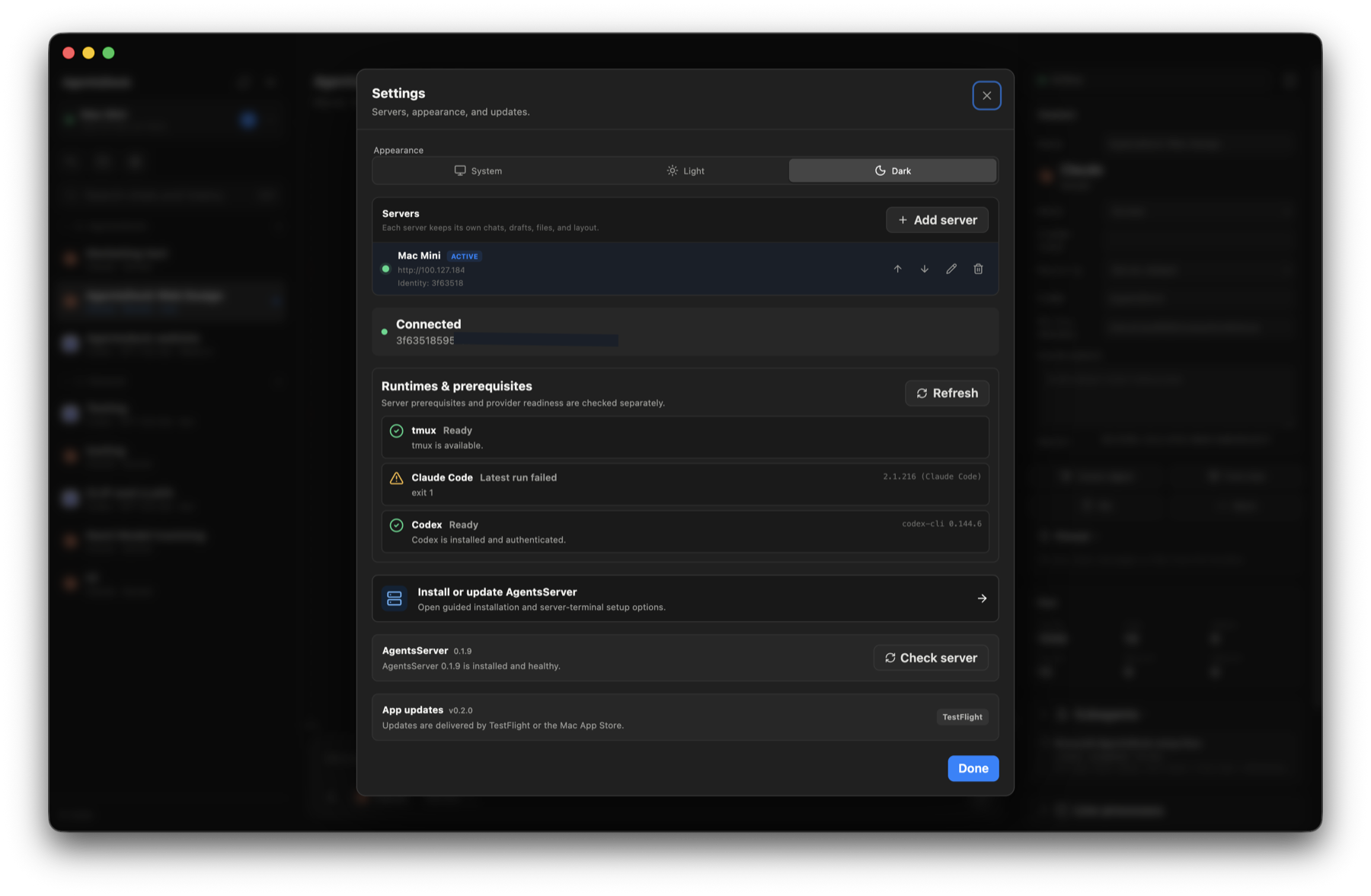Edit the Mac Mini server with pencil icon

click(951, 269)
